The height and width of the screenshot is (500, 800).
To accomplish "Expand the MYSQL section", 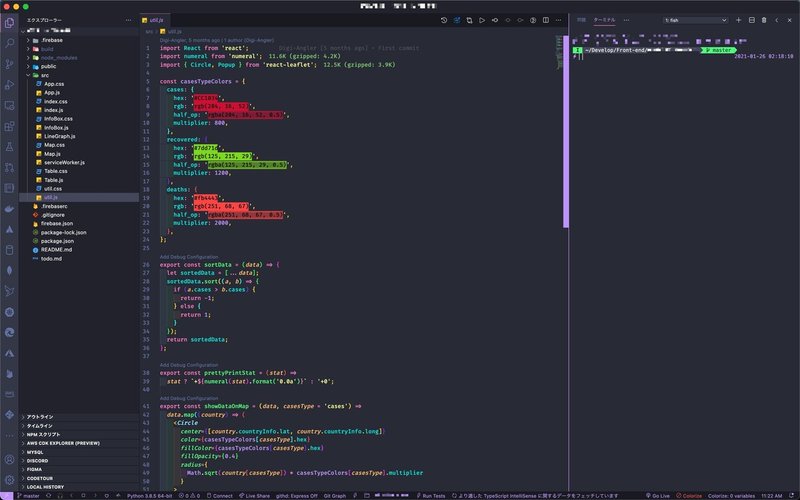I will point(79,452).
